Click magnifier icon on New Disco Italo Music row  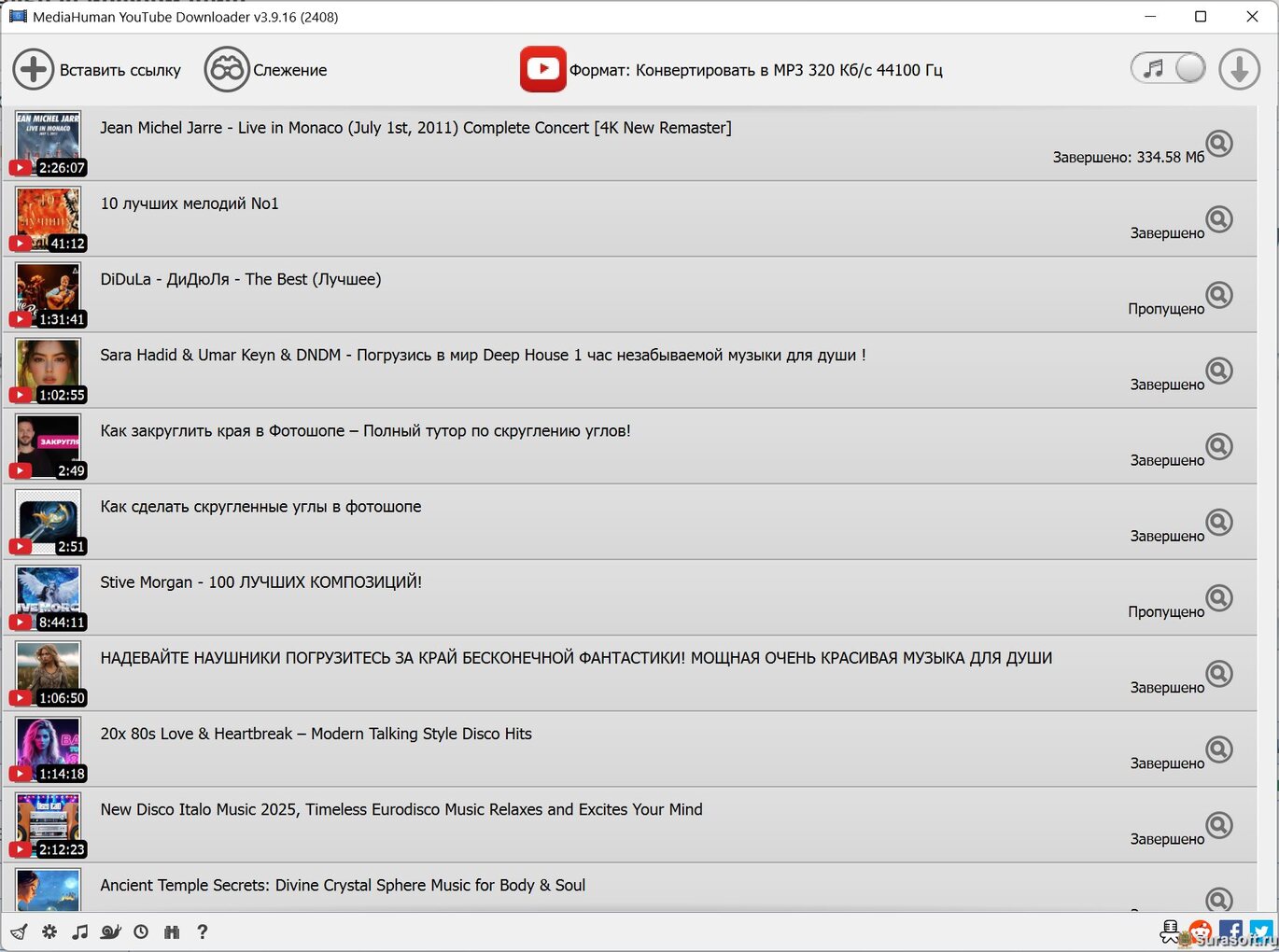(1219, 825)
